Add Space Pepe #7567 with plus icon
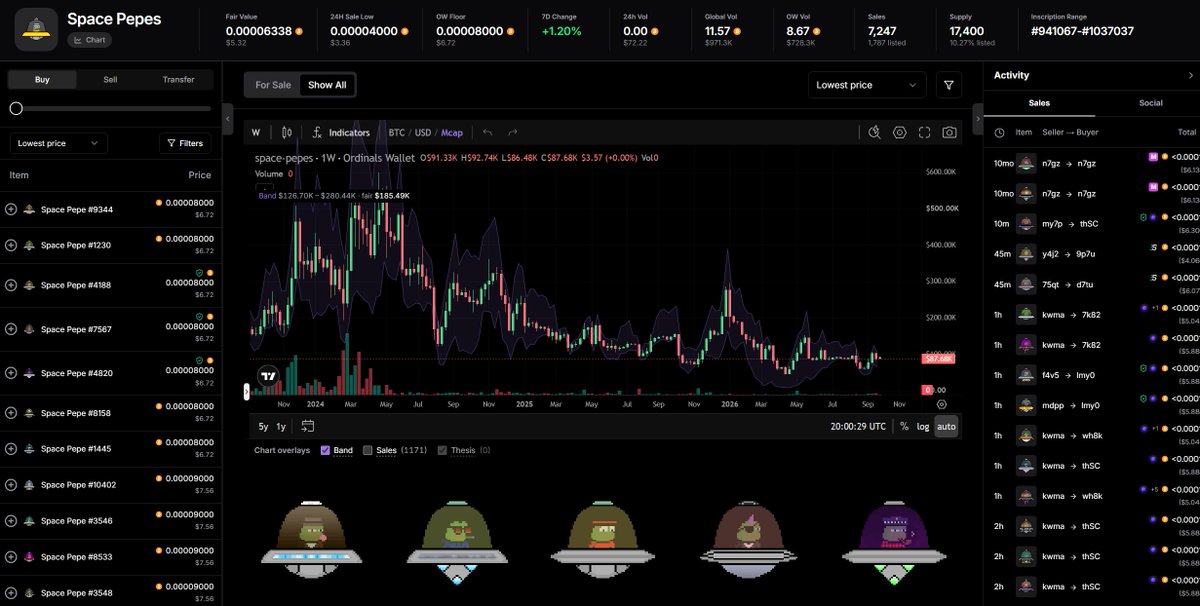 point(11,329)
